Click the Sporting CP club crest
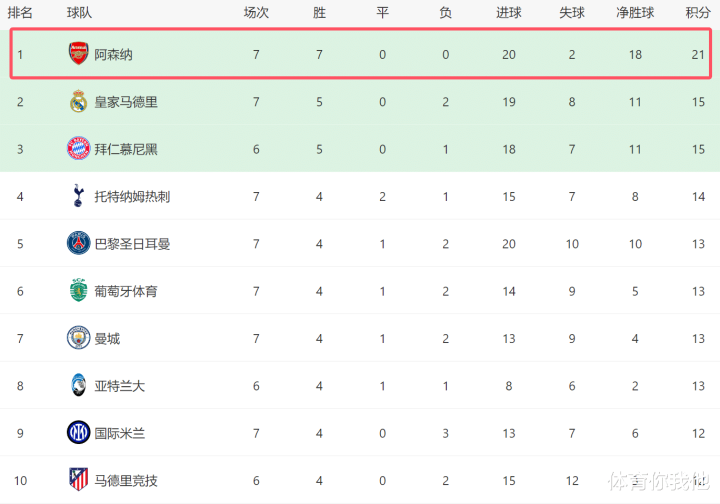 pos(78,291)
